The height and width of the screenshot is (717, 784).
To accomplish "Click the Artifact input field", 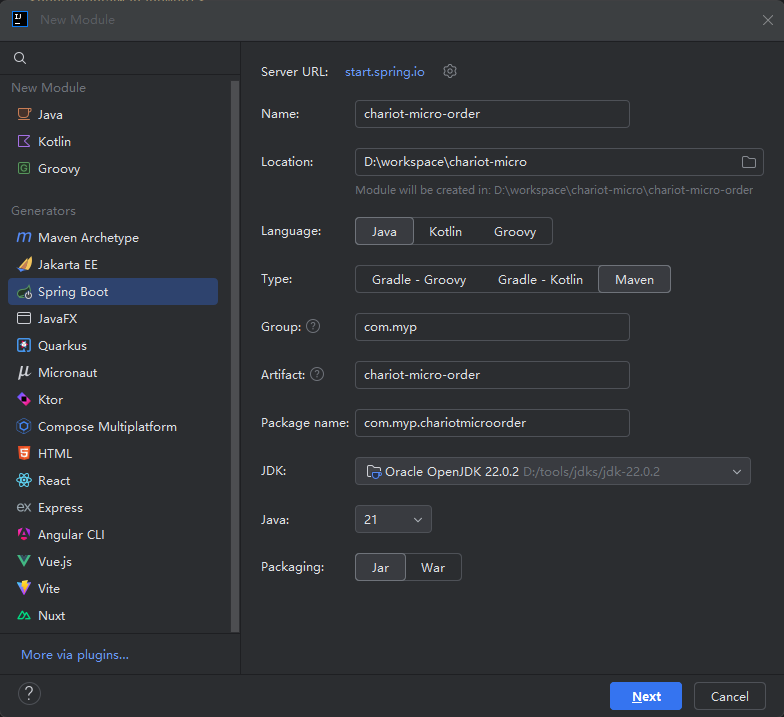I will tap(492, 375).
